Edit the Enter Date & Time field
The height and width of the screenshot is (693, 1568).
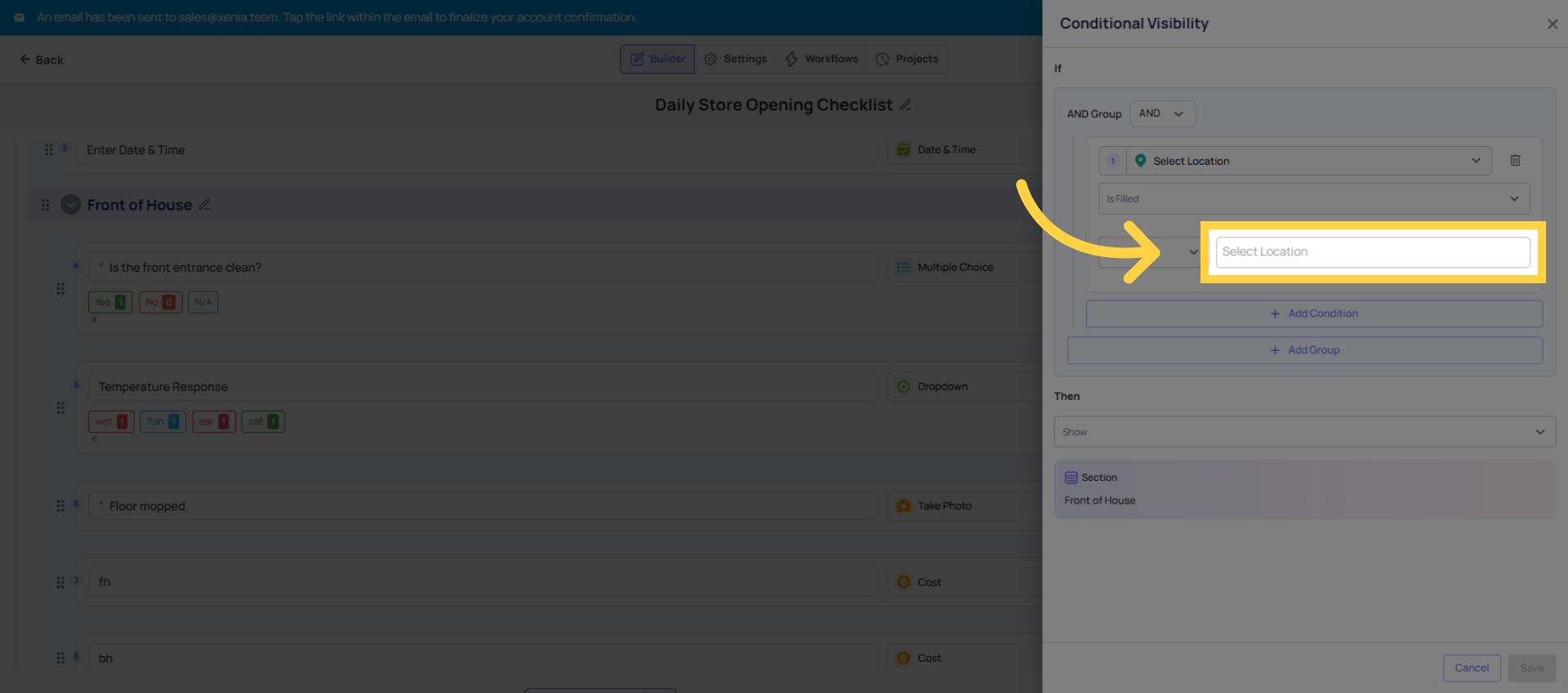[477, 149]
